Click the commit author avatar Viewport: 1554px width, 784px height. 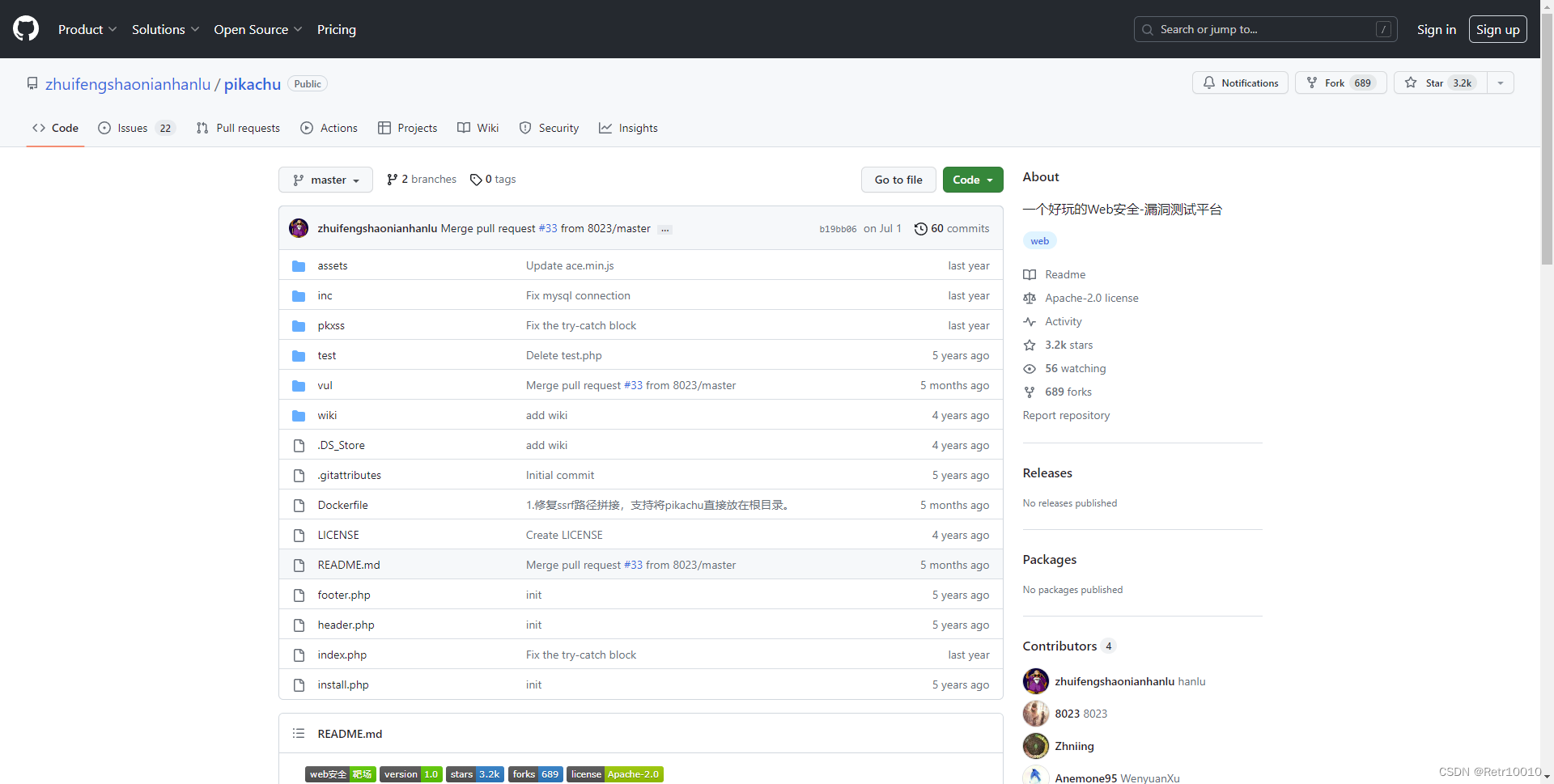[299, 228]
